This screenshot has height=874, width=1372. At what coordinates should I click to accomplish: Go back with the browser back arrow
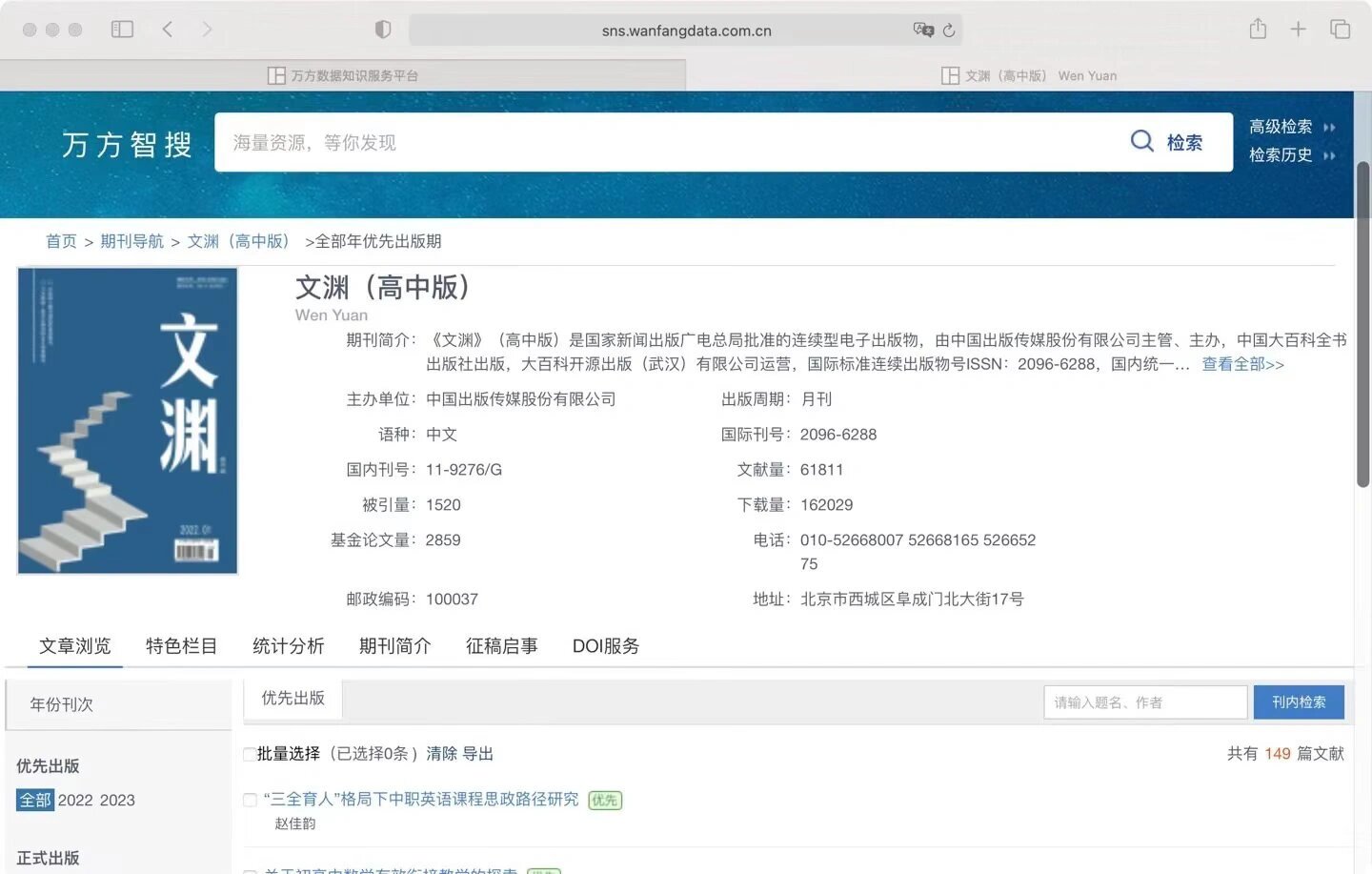click(x=168, y=30)
